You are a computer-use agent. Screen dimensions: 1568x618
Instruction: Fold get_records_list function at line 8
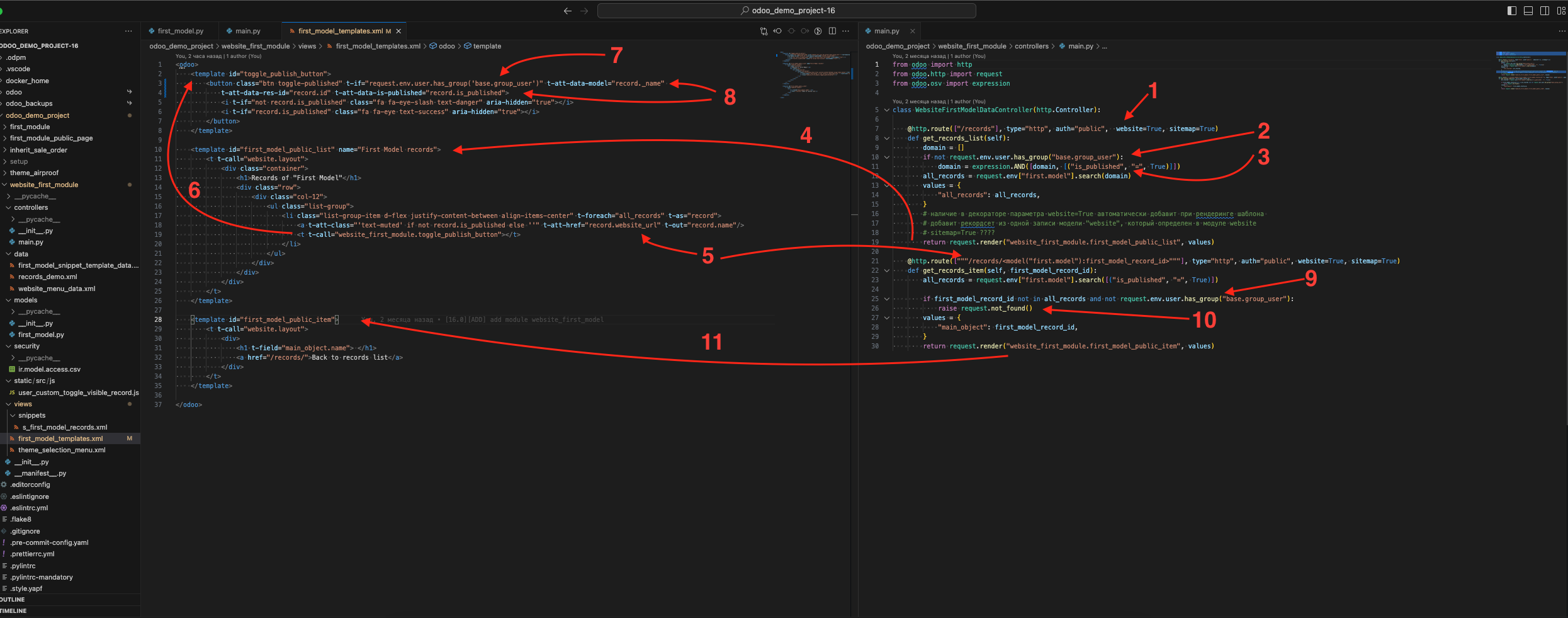point(886,138)
